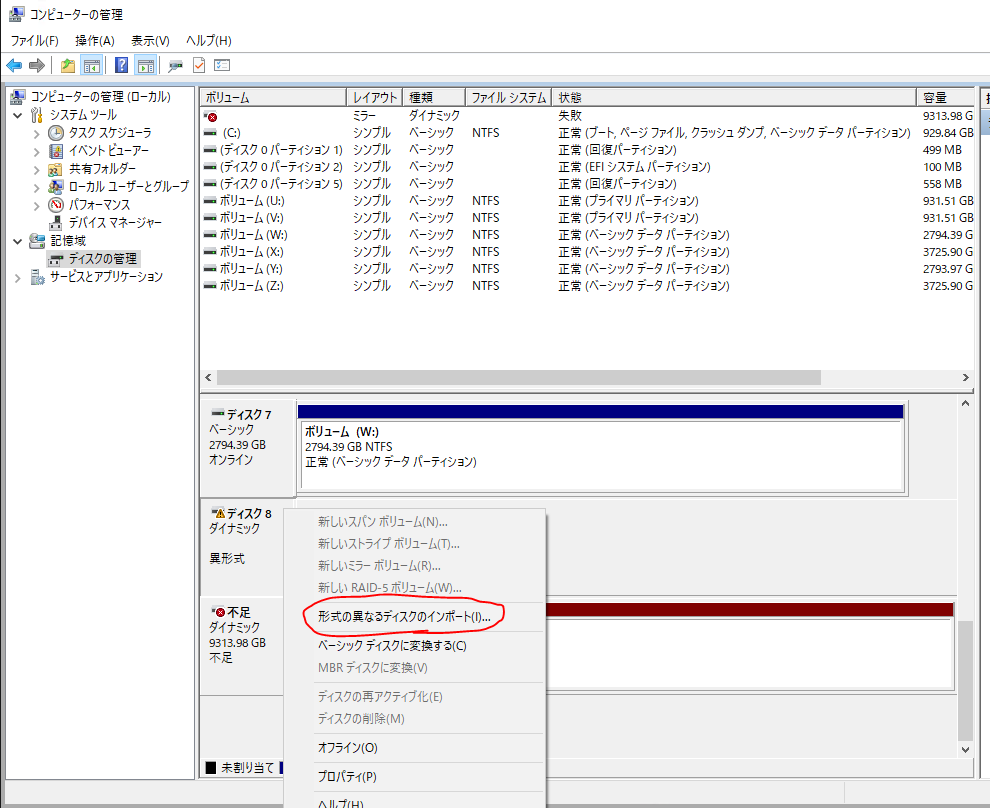Select the (ディスク 0 パーティション 2) row
The height and width of the screenshot is (808, 990).
[x=587, y=167]
